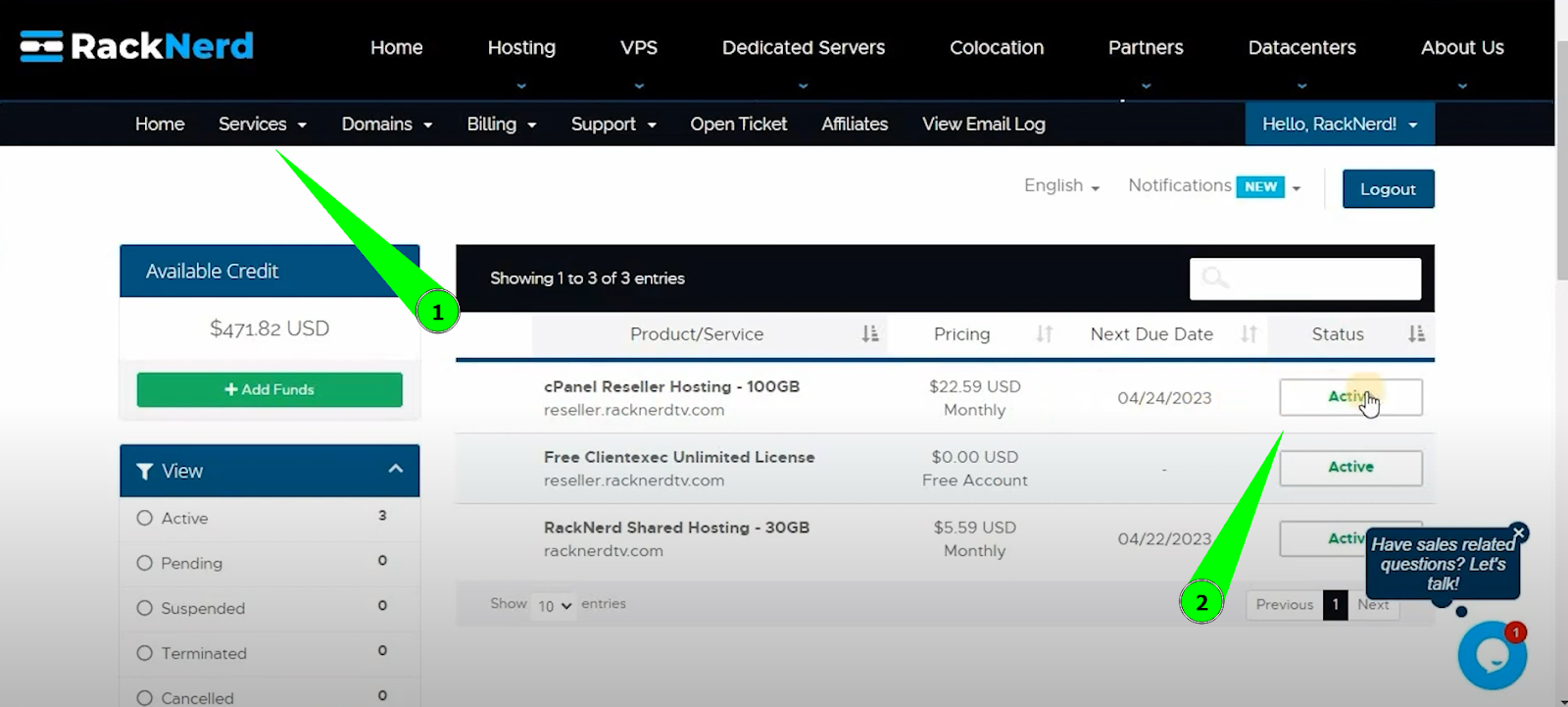Click the NEW notifications badge
Viewport: 1568px width, 707px height.
(1260, 186)
